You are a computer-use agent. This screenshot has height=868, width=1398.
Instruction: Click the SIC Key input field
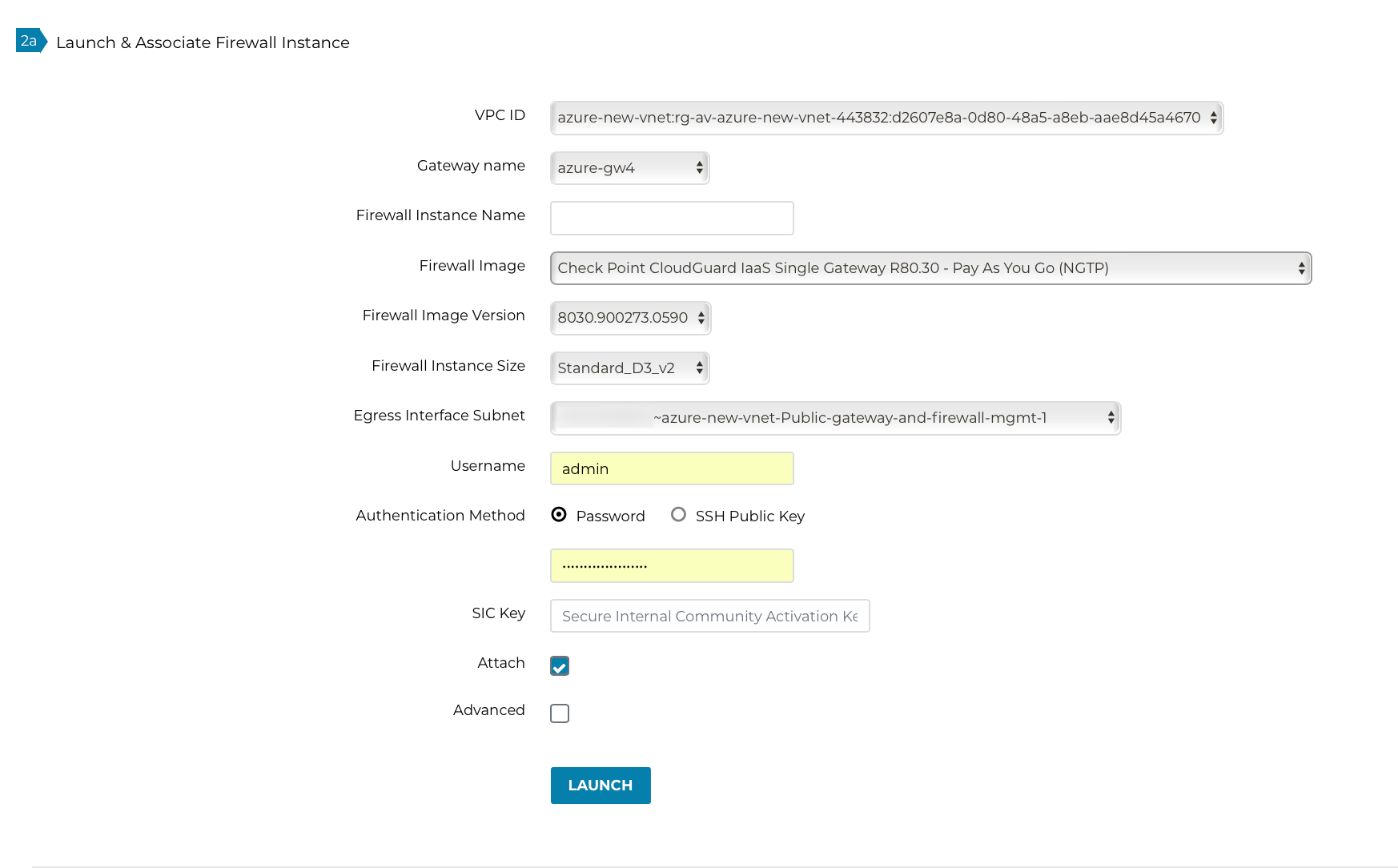pos(709,616)
